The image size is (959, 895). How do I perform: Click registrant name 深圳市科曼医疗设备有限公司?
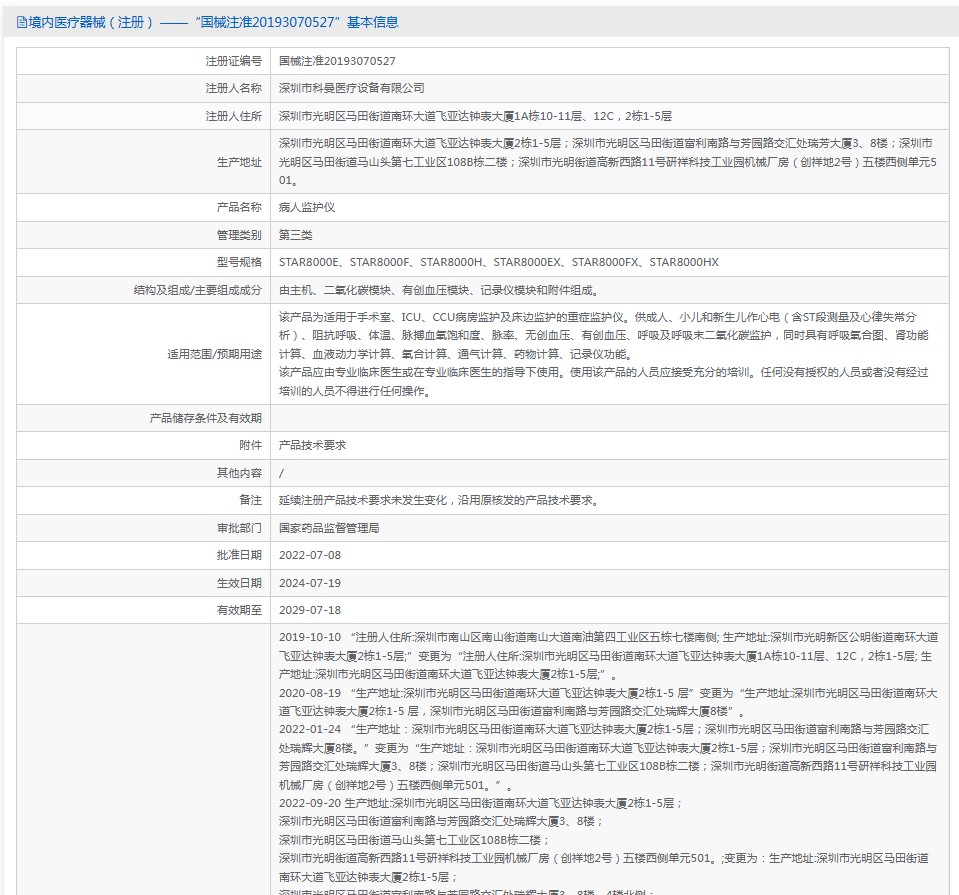tap(351, 88)
